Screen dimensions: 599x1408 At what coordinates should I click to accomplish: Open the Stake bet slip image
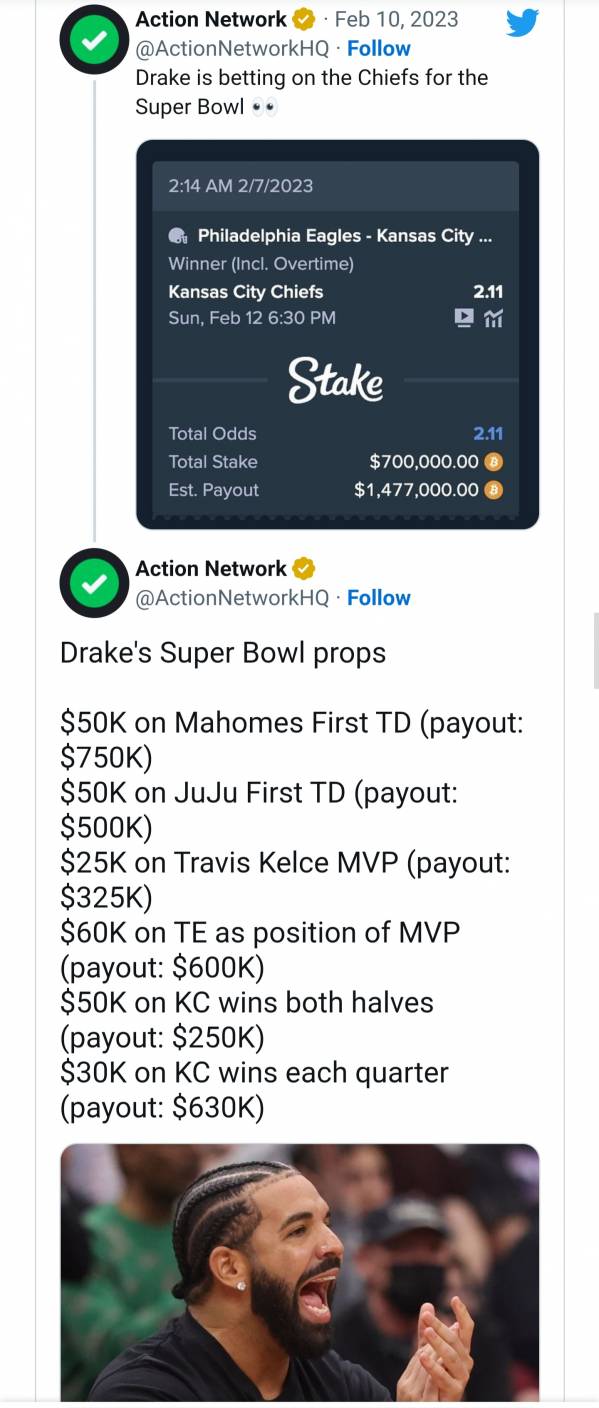338,334
